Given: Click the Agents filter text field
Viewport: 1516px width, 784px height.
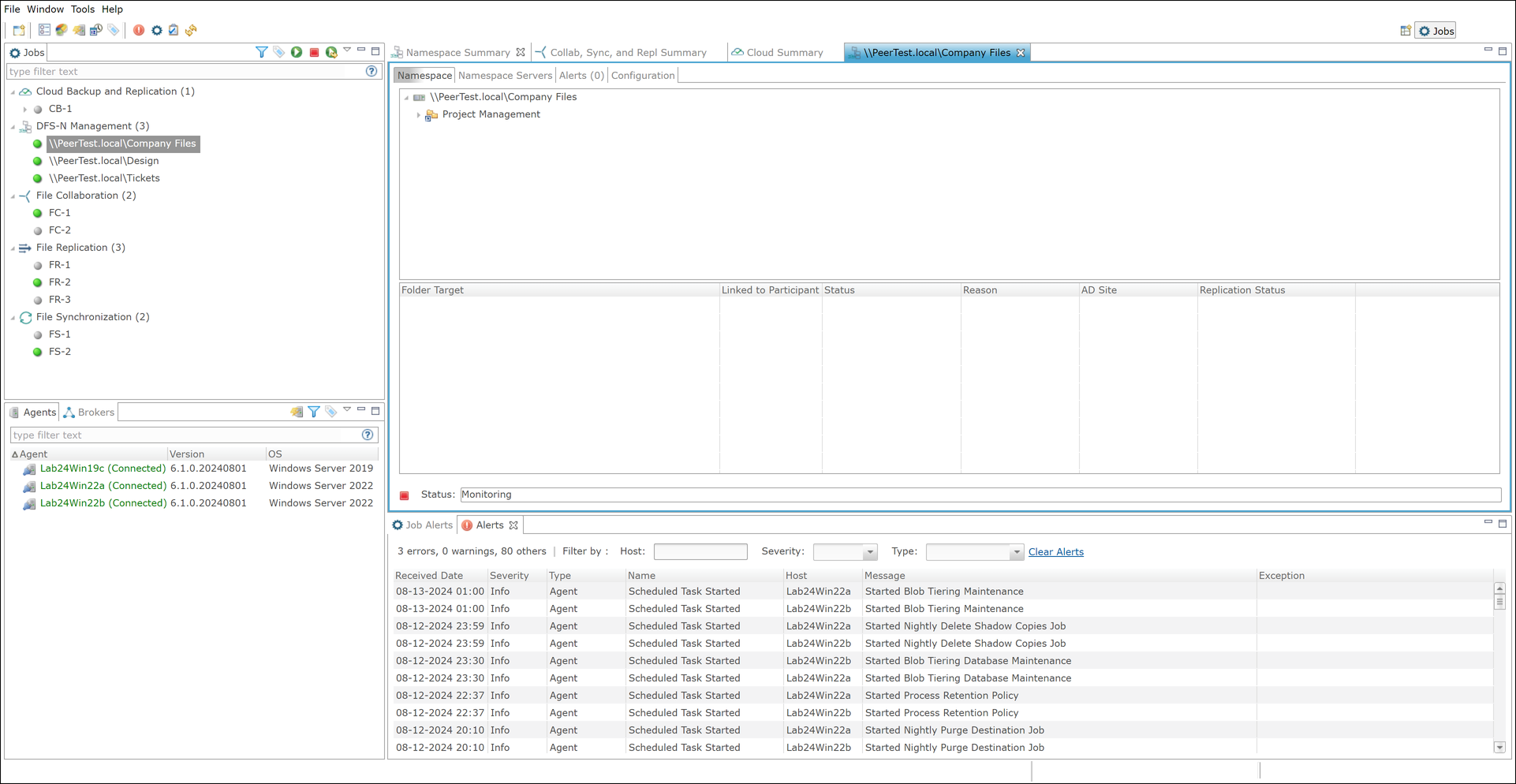Looking at the screenshot, I should (185, 435).
